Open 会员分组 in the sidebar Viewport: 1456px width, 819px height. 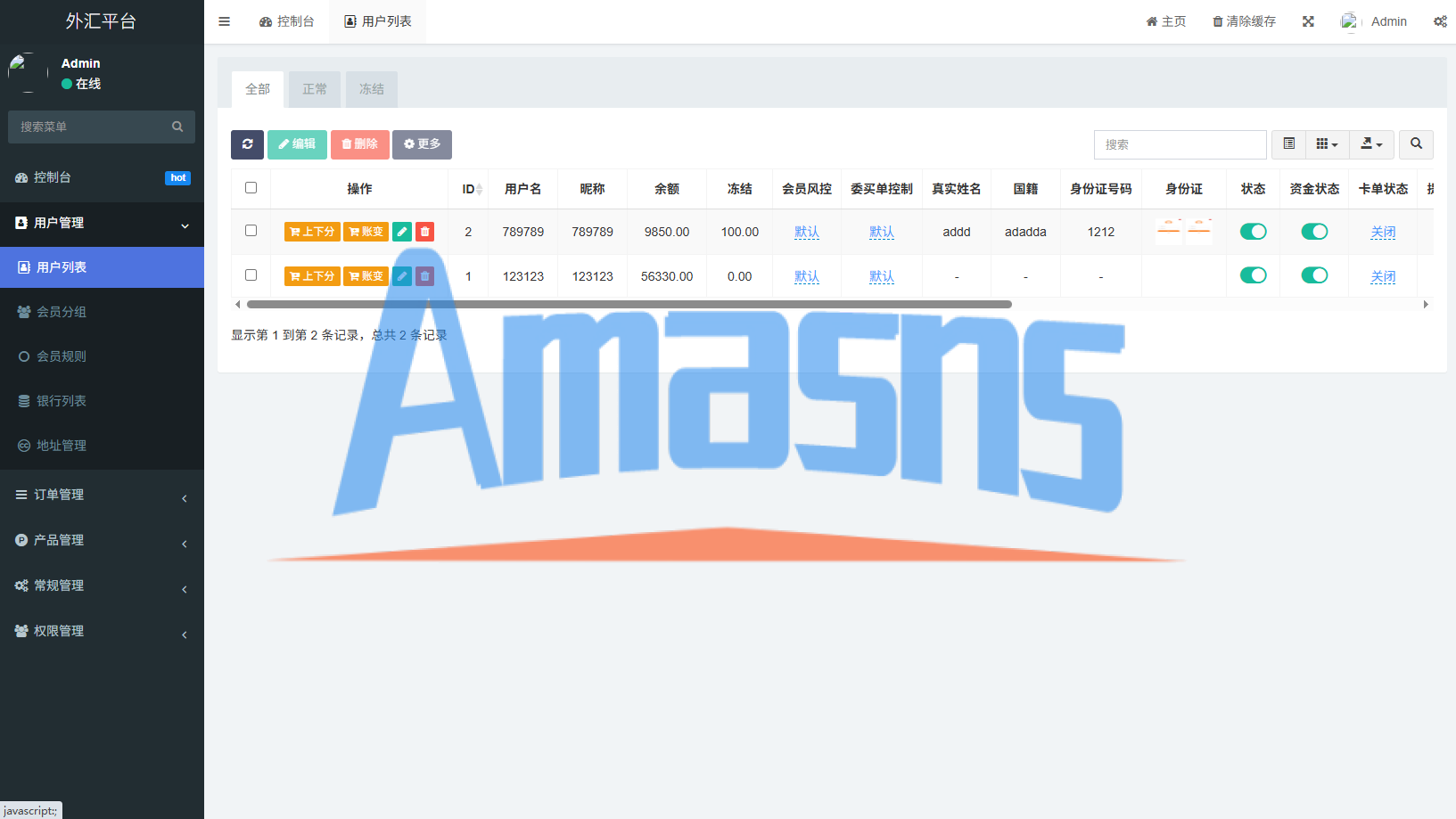(102, 312)
